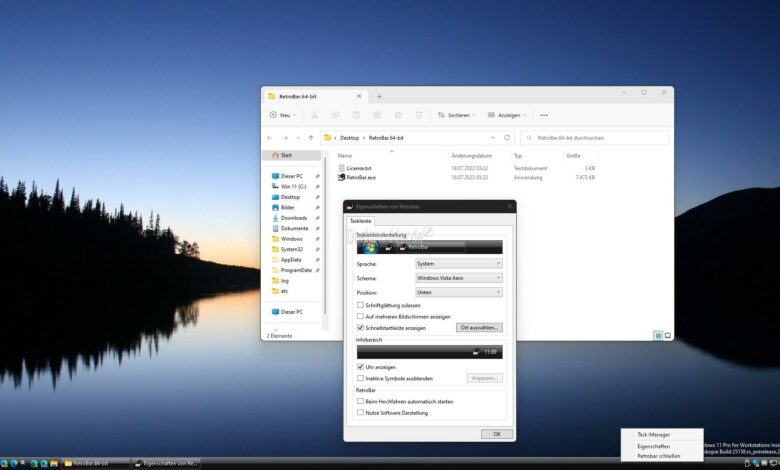Screen dimensions: 780x470
Task: Click the refresh icon beside the address bar
Action: (507, 138)
